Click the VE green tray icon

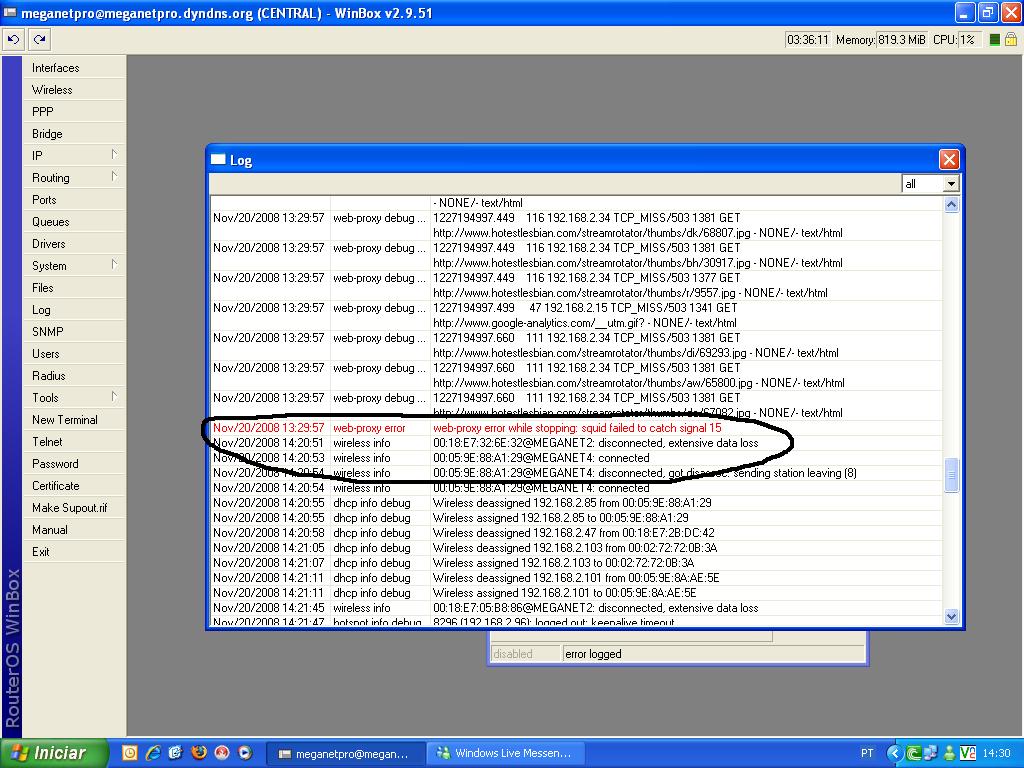click(967, 753)
